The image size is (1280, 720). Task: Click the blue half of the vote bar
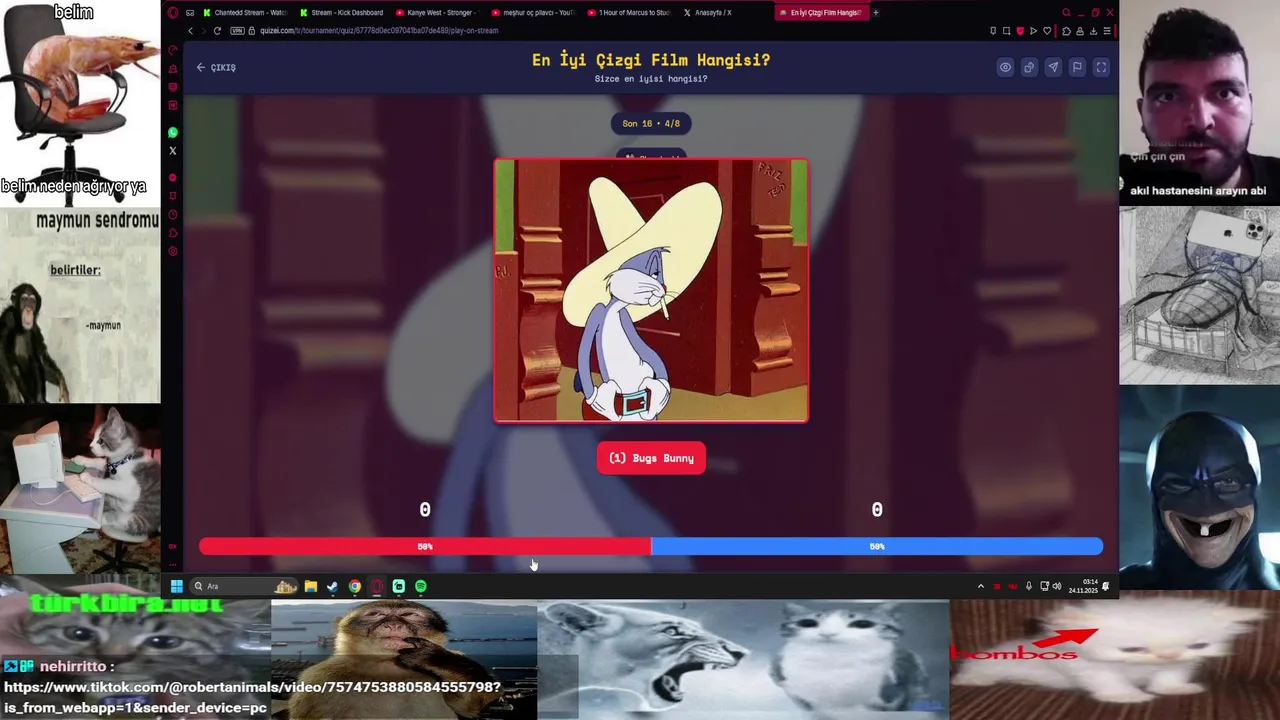pos(877,546)
